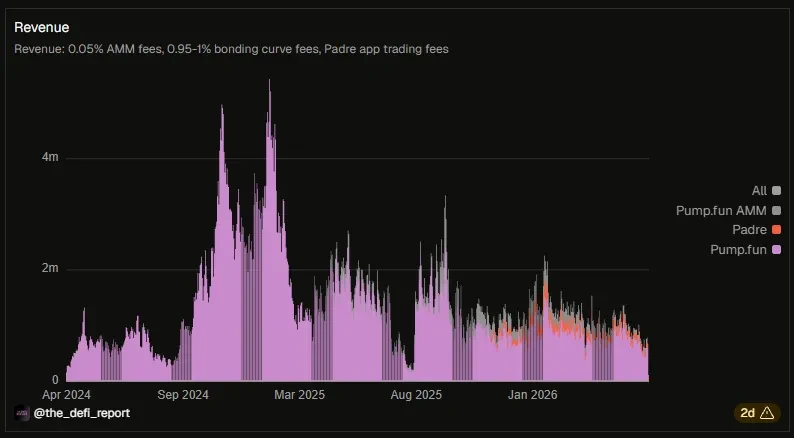Click the Revenue chart title
This screenshot has width=794, height=438.
coord(42,27)
